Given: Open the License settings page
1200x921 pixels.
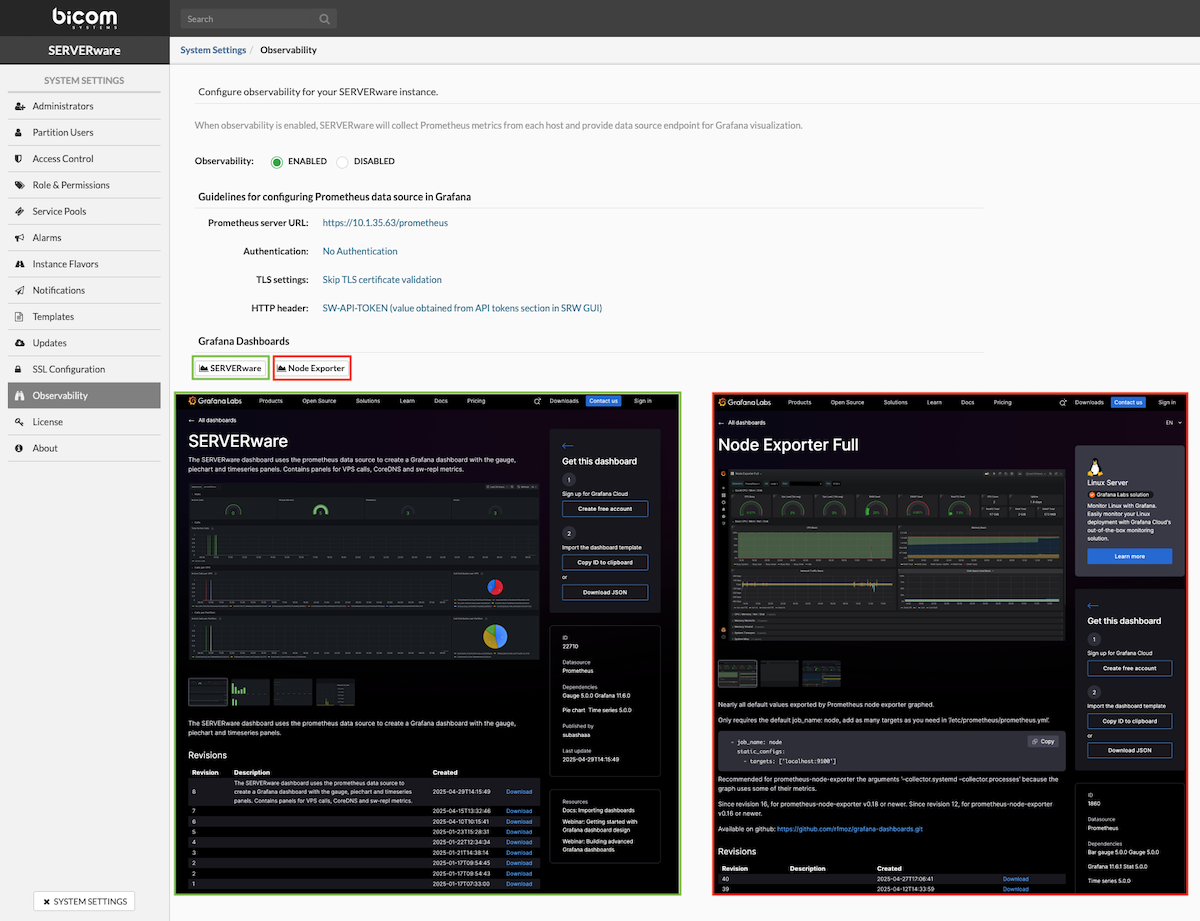Looking at the screenshot, I should point(47,422).
